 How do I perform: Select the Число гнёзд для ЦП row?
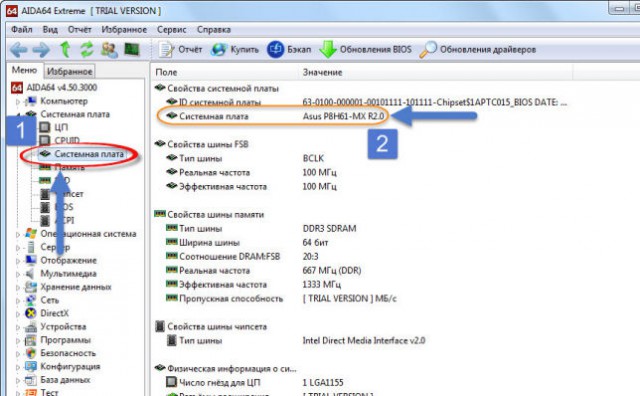[x=254, y=383]
